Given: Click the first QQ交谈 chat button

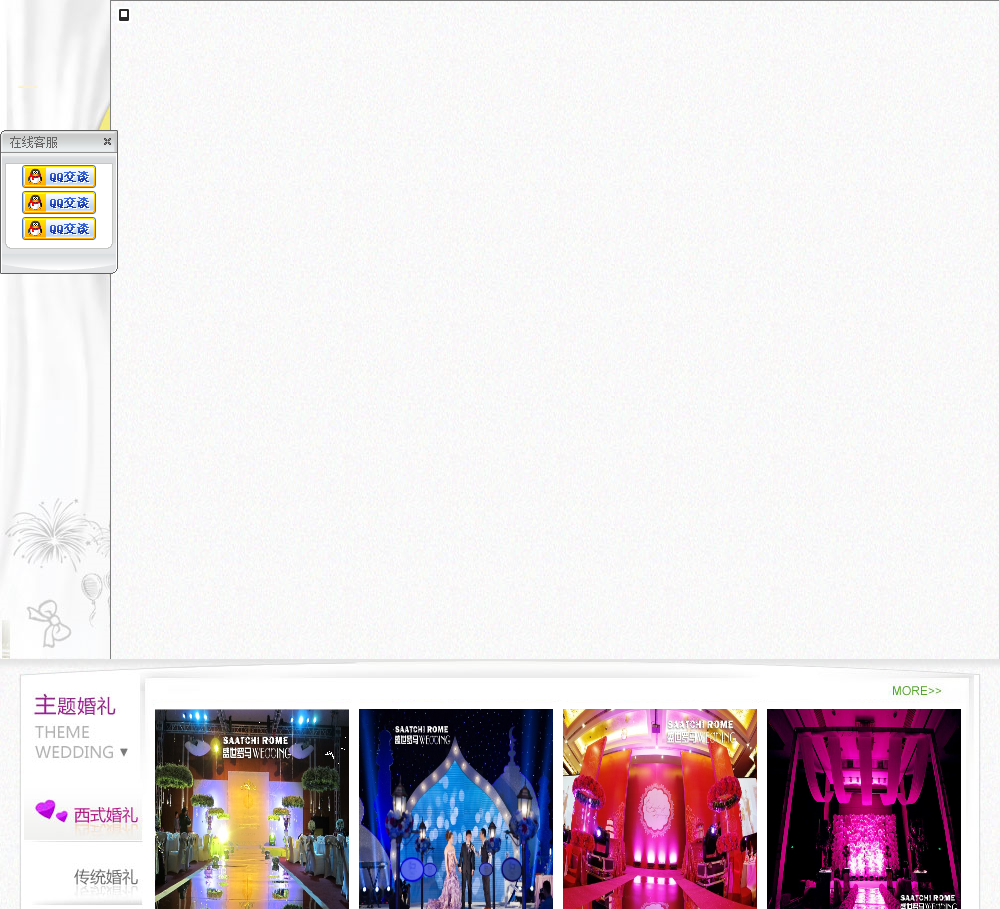Looking at the screenshot, I should pos(59,177).
